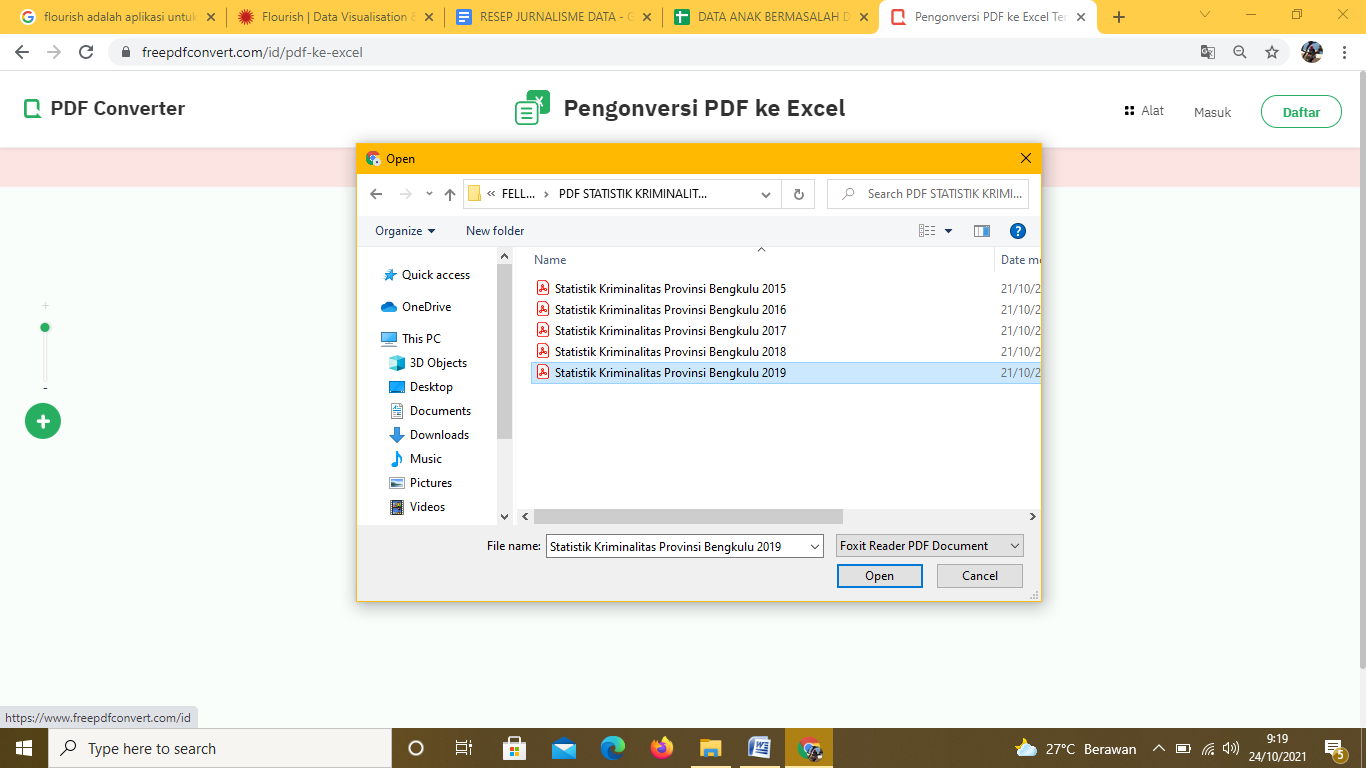Click the Open button

tap(879, 576)
